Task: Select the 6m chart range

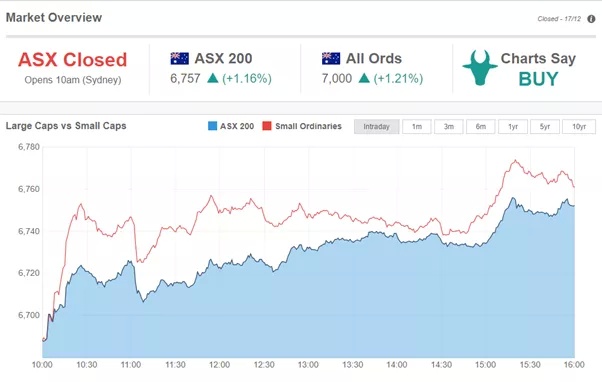Action: (x=481, y=127)
